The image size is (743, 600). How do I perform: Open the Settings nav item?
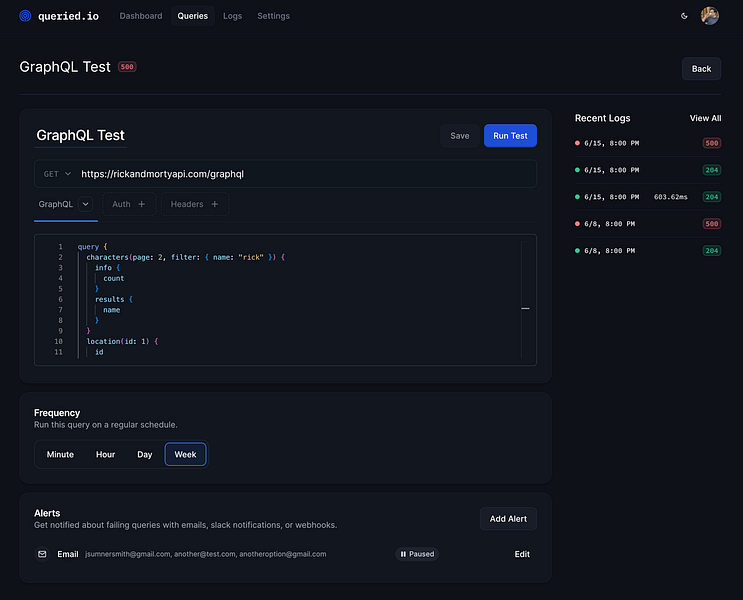[273, 16]
